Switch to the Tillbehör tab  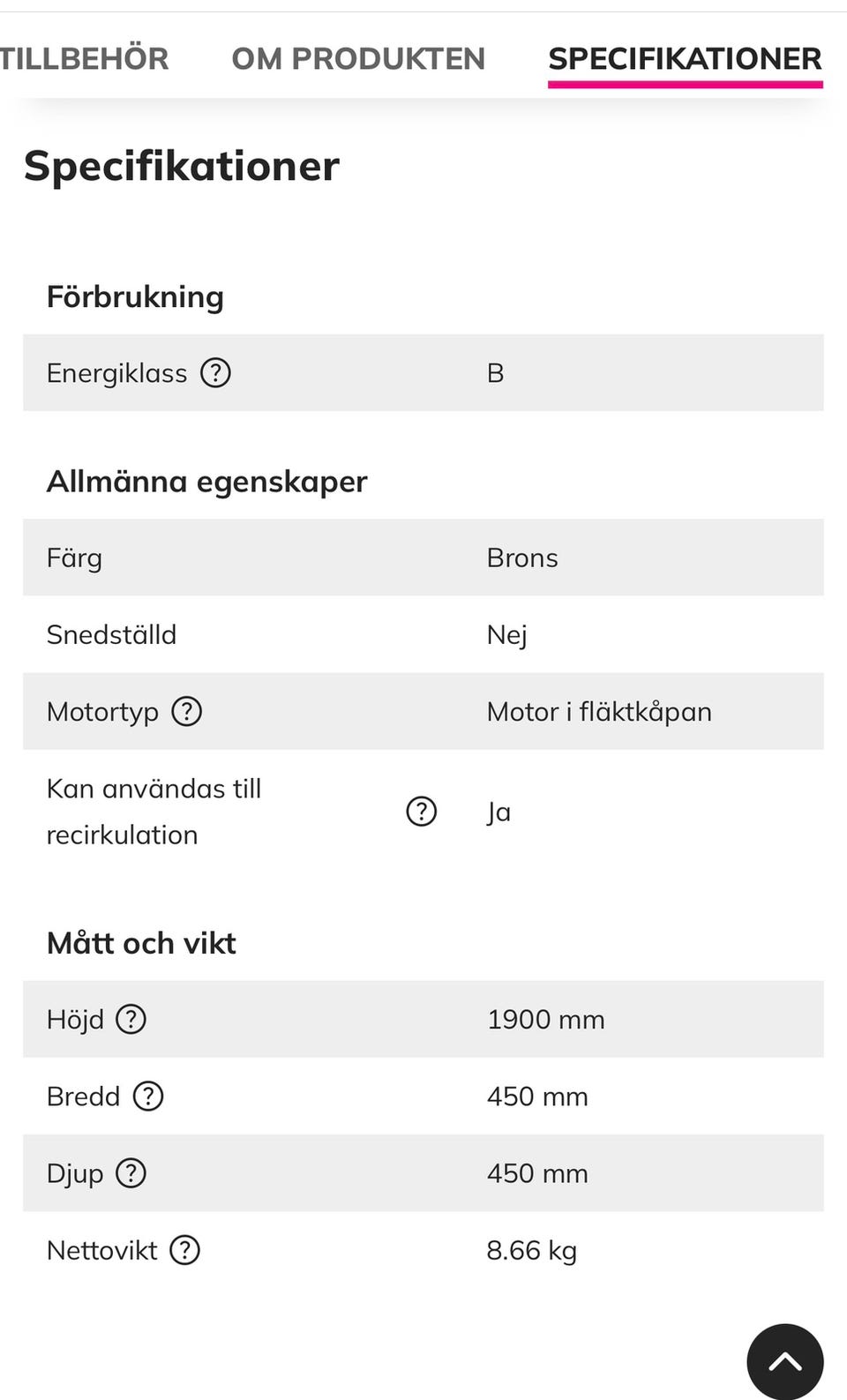(x=84, y=58)
